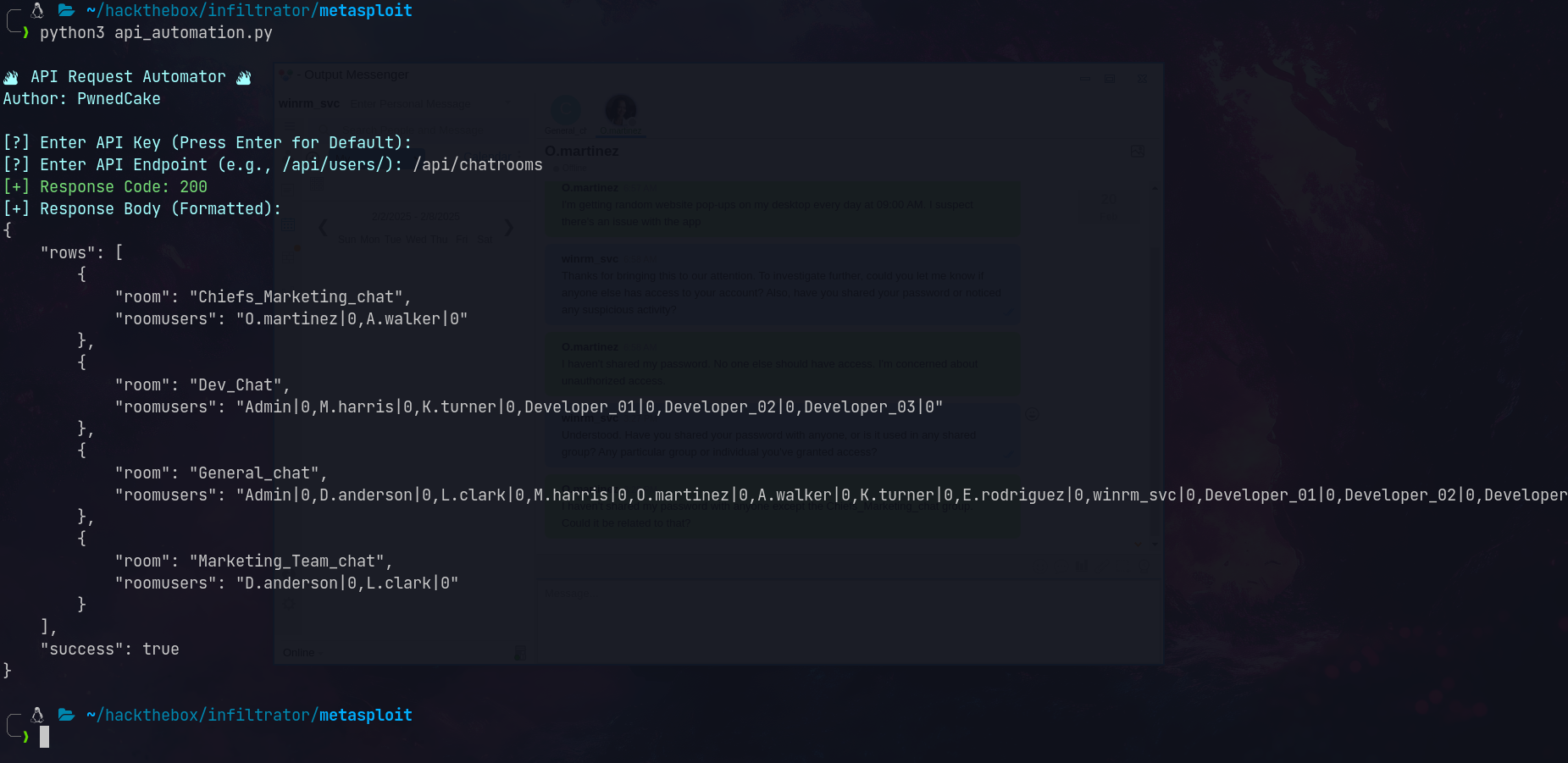Click the metasploit path in the bottom prompt
Image resolution: width=1568 pixels, height=763 pixels.
365,715
